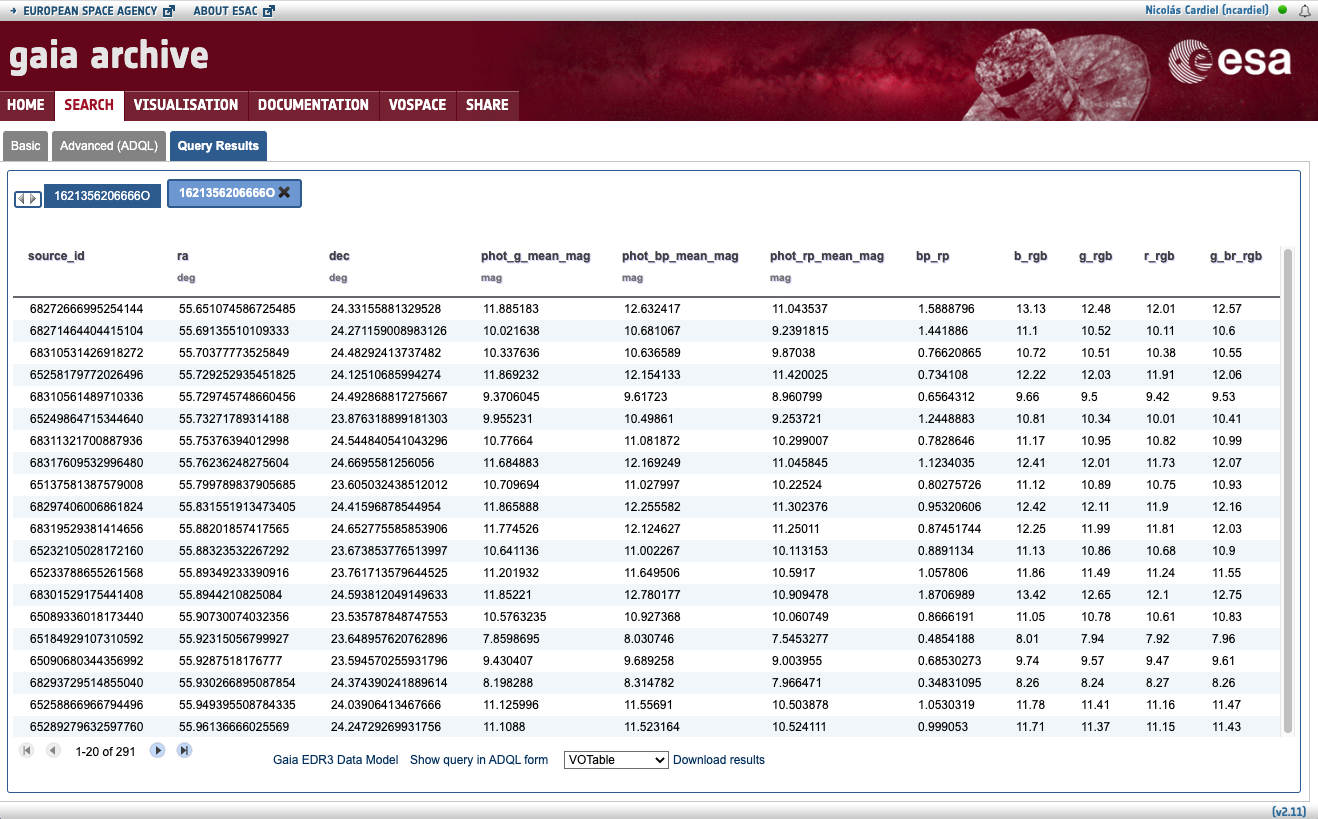Click the gaia archive title logo

pos(109,56)
